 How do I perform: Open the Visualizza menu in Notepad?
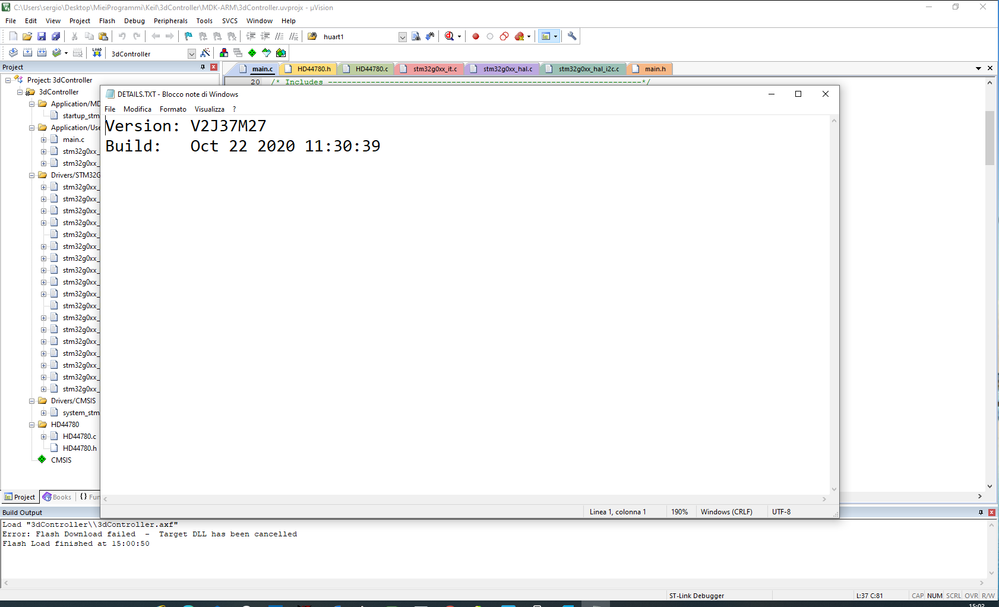209,110
